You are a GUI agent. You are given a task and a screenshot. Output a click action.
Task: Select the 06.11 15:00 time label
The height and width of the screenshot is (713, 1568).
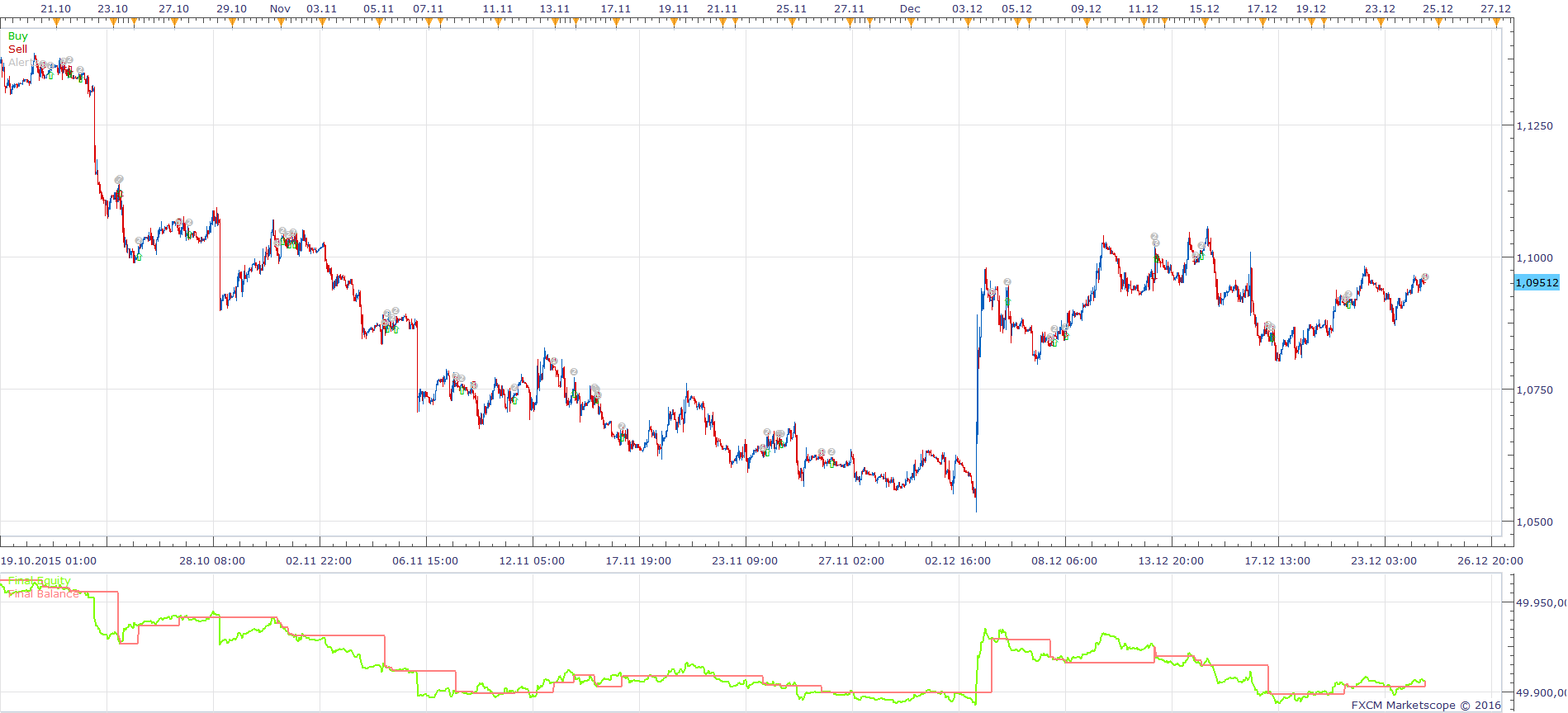coord(425,561)
